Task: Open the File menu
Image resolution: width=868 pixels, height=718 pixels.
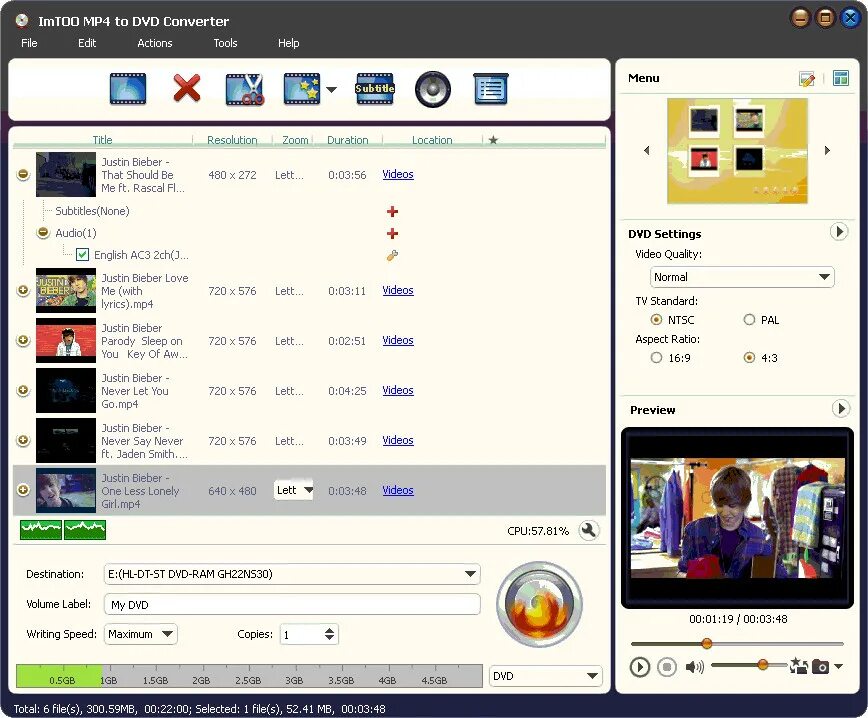Action: click(29, 43)
